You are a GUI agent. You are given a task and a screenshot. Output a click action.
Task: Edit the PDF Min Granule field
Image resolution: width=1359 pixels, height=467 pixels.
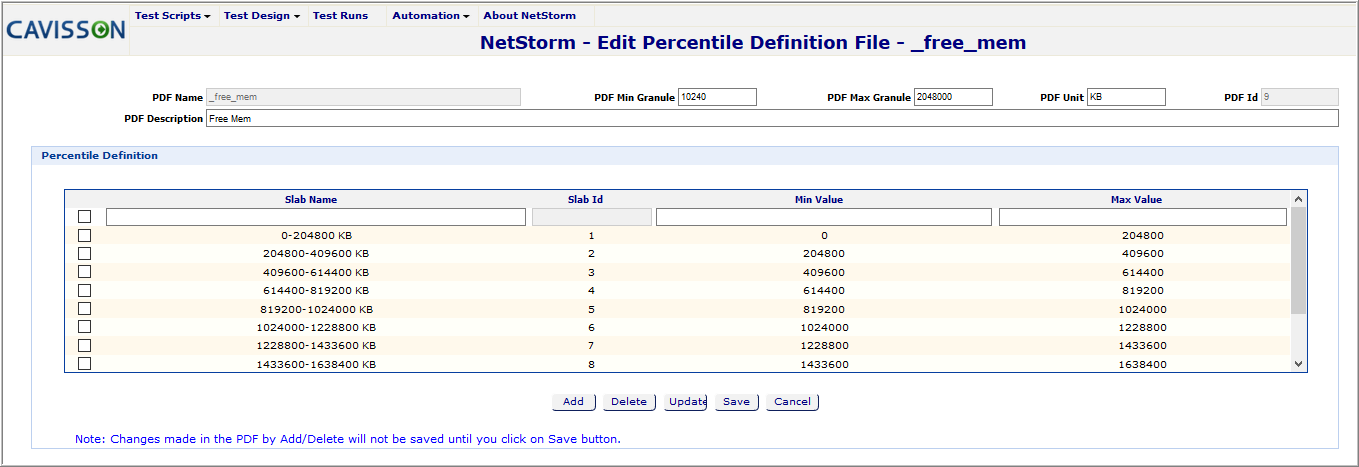[717, 97]
